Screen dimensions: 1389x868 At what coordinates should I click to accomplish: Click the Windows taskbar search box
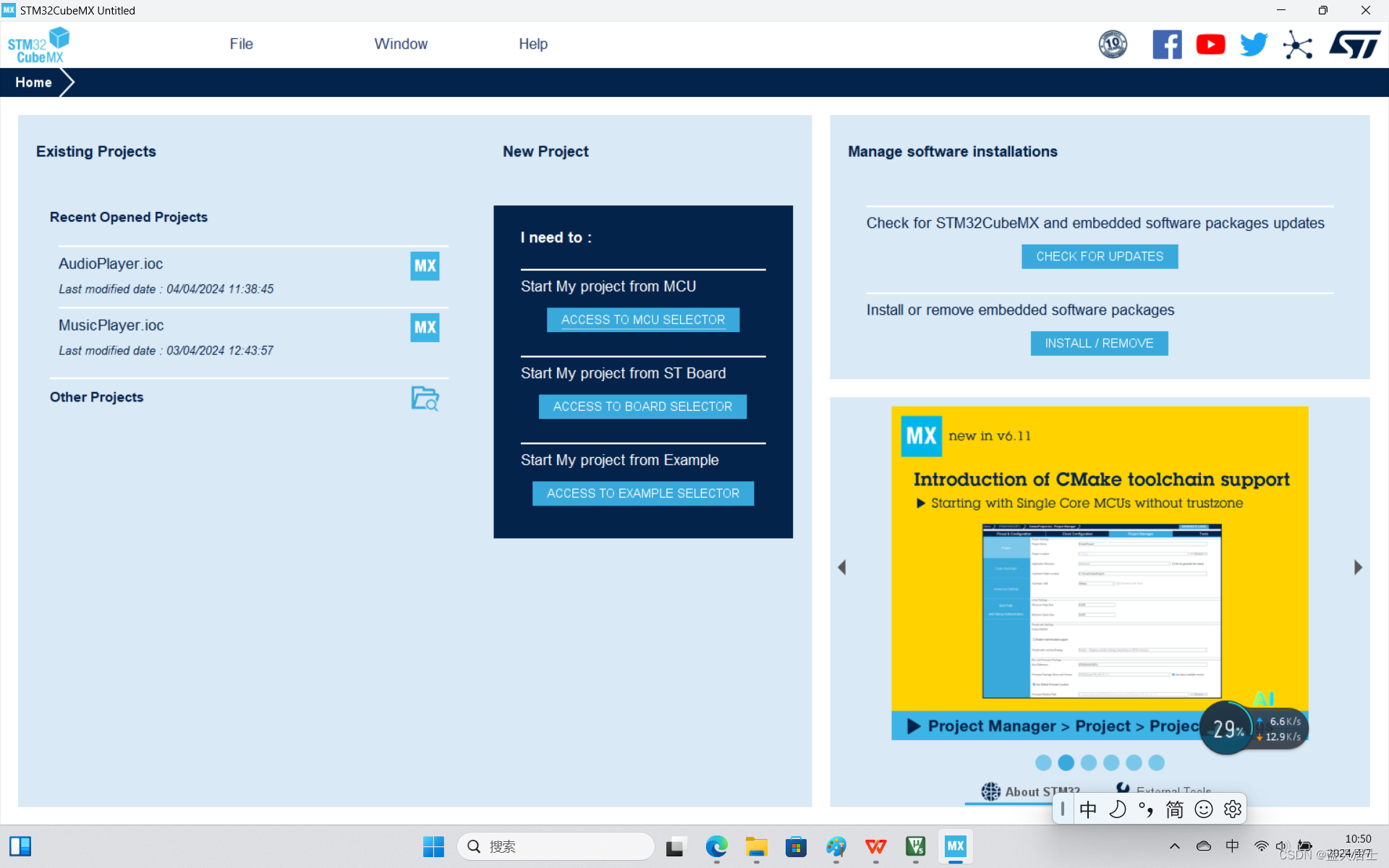tap(556, 846)
